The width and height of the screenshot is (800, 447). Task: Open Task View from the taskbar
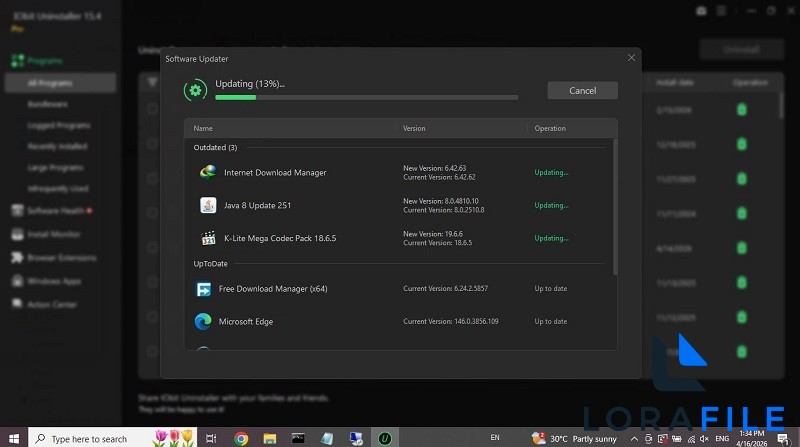tap(211, 438)
